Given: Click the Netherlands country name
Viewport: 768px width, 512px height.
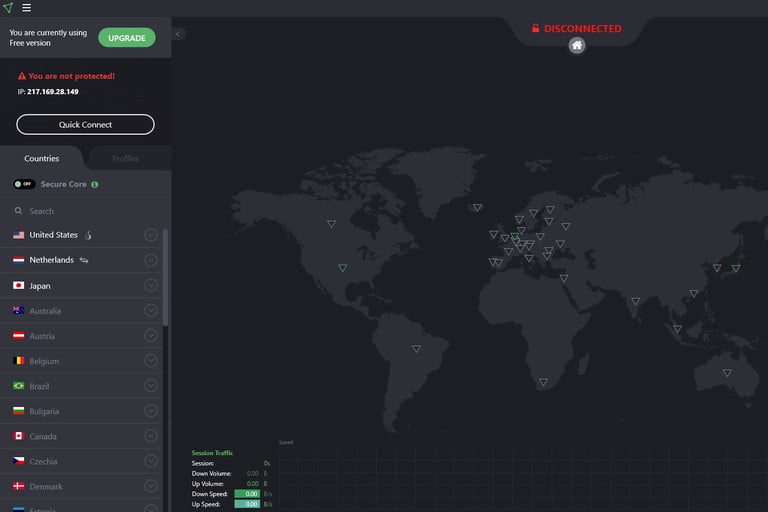Looking at the screenshot, I should point(51,260).
